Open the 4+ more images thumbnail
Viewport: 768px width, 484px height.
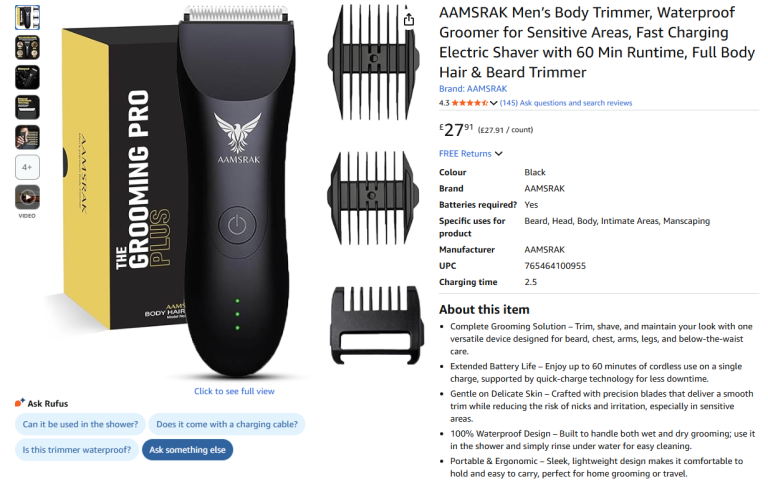point(27,167)
